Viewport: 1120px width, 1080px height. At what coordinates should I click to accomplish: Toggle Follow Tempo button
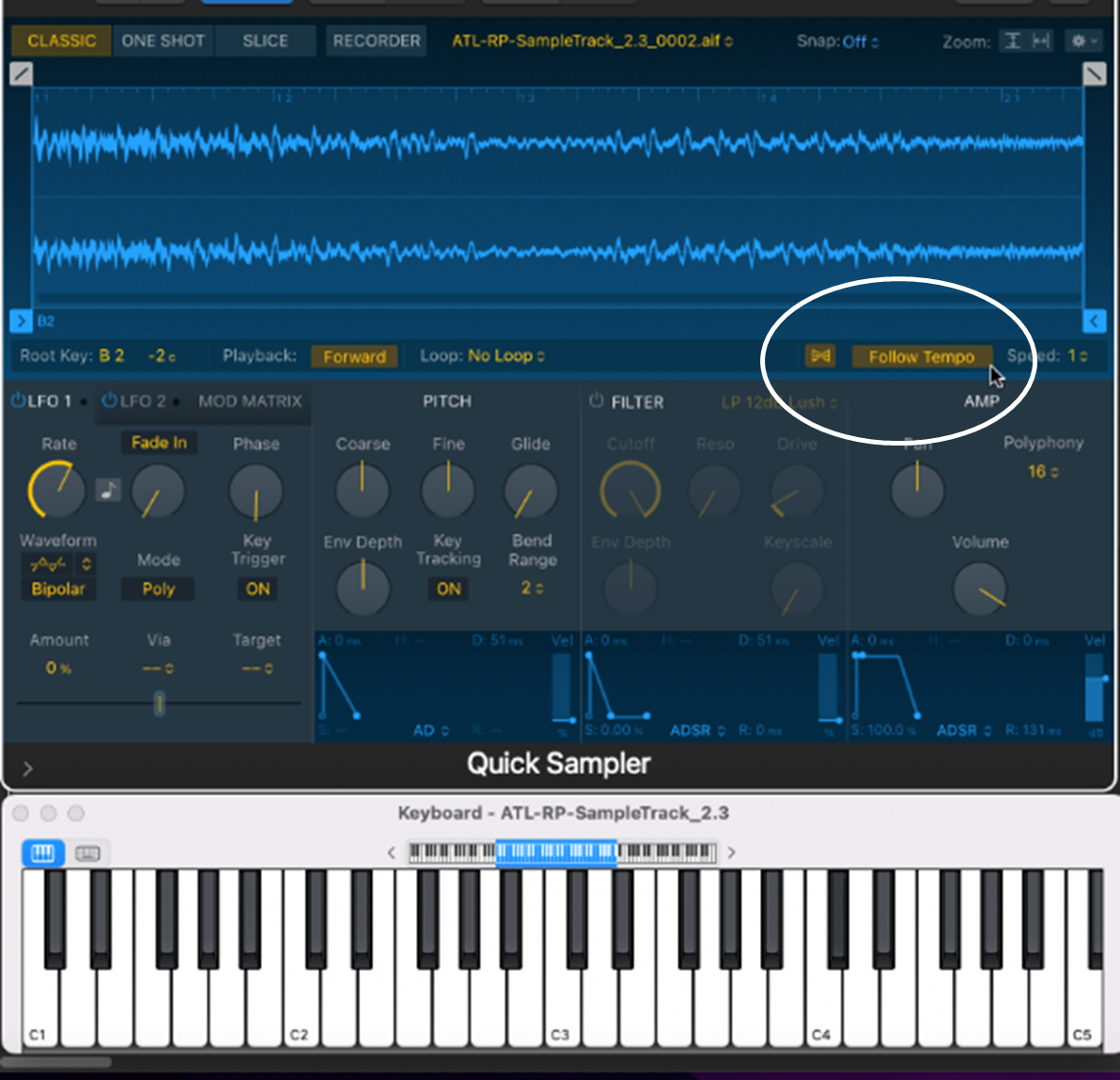pos(922,356)
